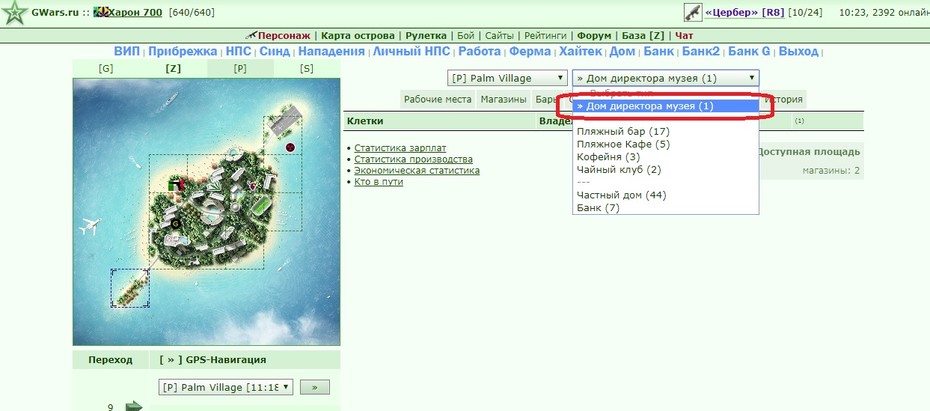The height and width of the screenshot is (411, 930).
Task: Open the Дом link
Action: point(622,52)
